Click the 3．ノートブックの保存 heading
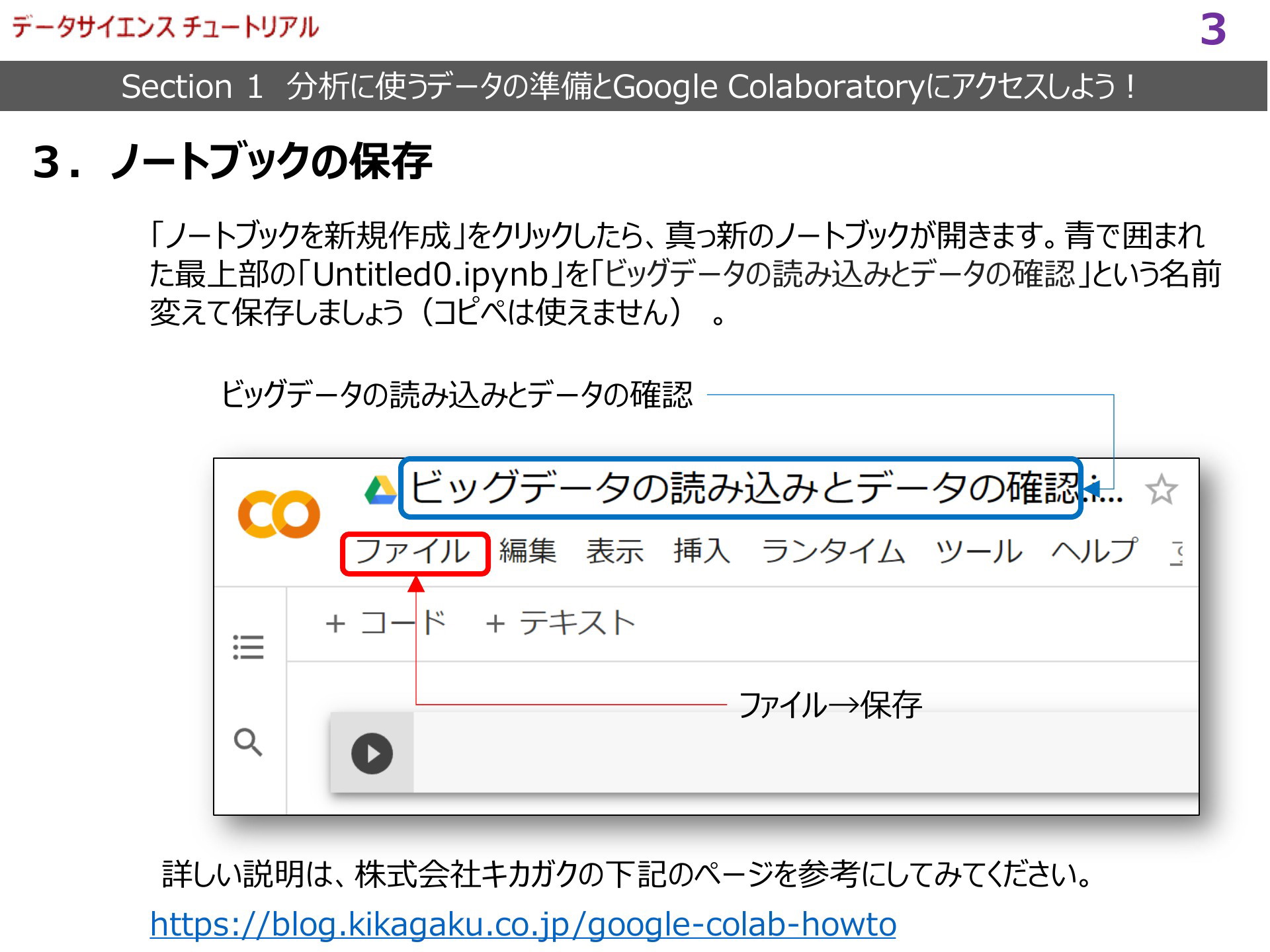 (232, 161)
